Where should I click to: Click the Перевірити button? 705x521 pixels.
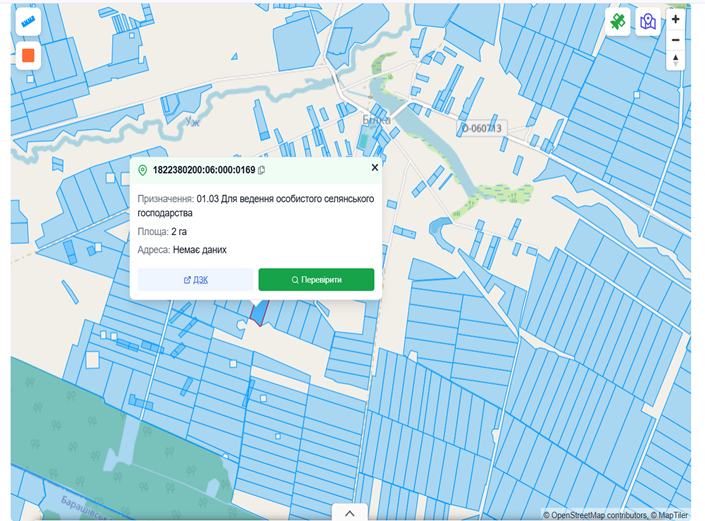click(x=316, y=280)
